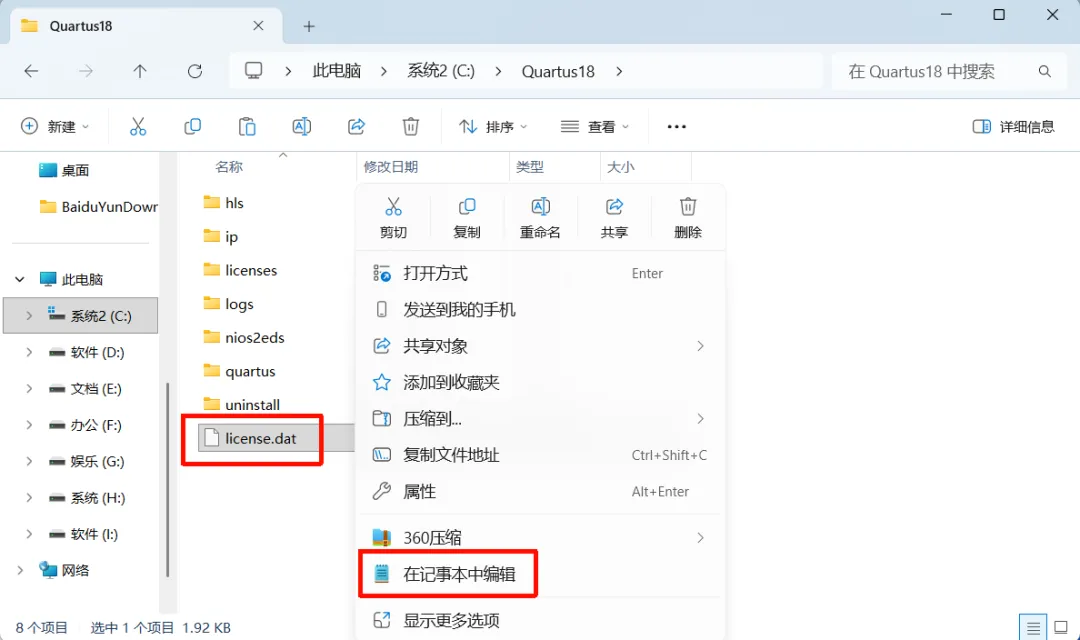
Task: Switch to large thumbnails view icon
Action: pos(1061,628)
